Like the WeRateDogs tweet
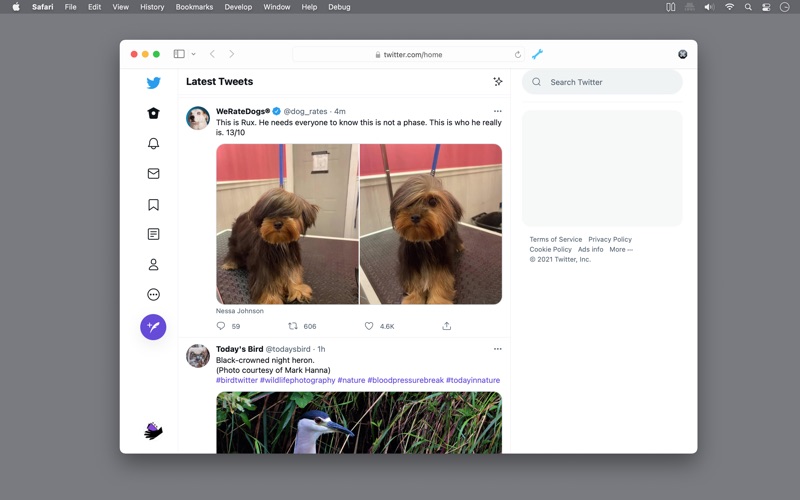 pyautogui.click(x=369, y=326)
